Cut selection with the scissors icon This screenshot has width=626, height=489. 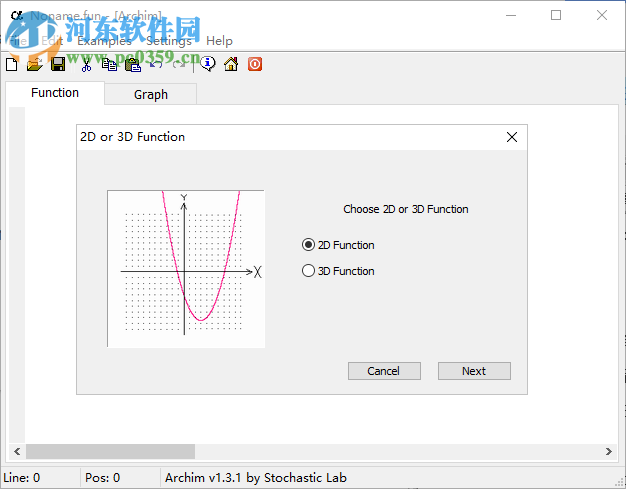pyautogui.click(x=86, y=64)
